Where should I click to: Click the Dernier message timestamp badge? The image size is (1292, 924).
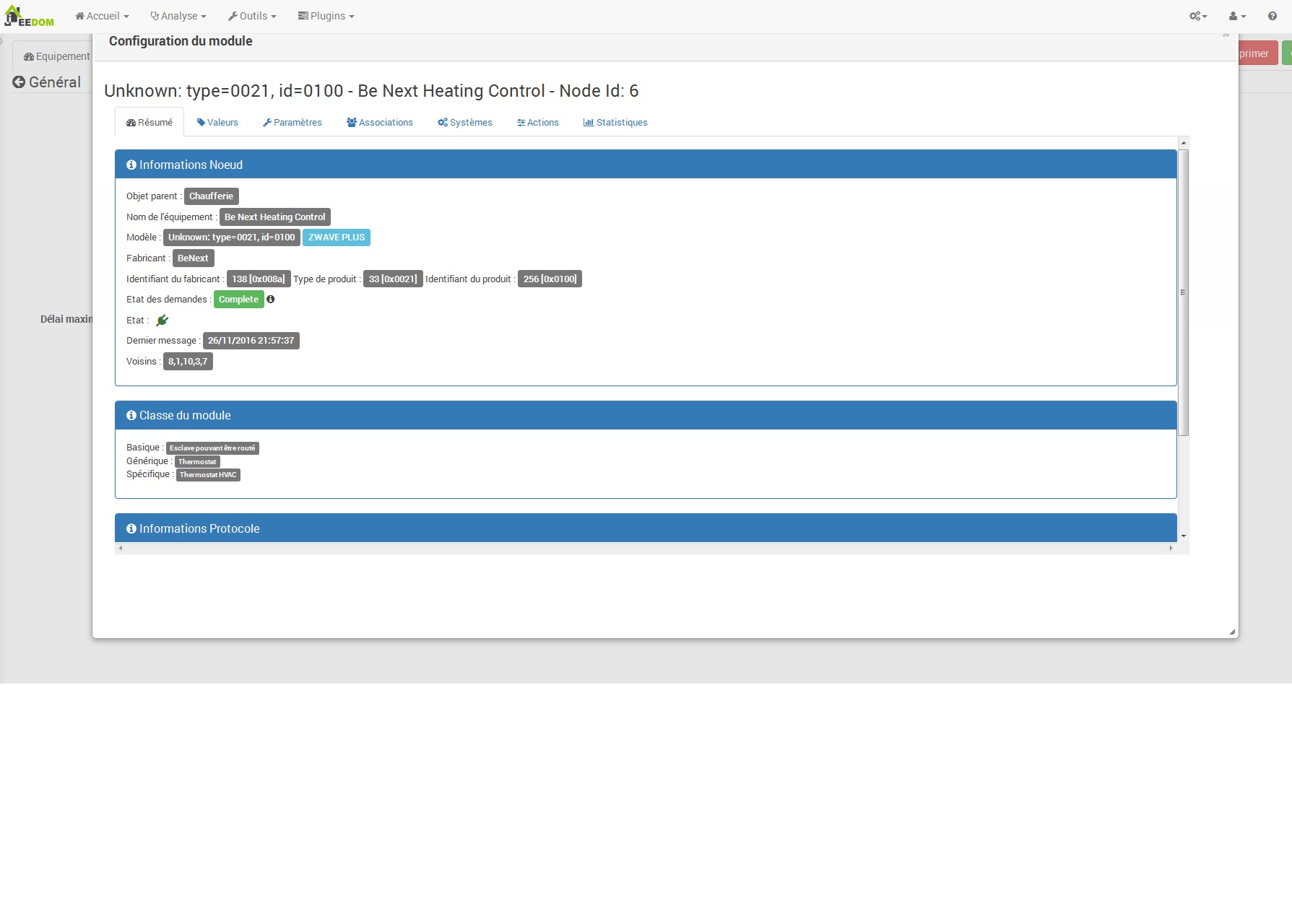click(251, 340)
